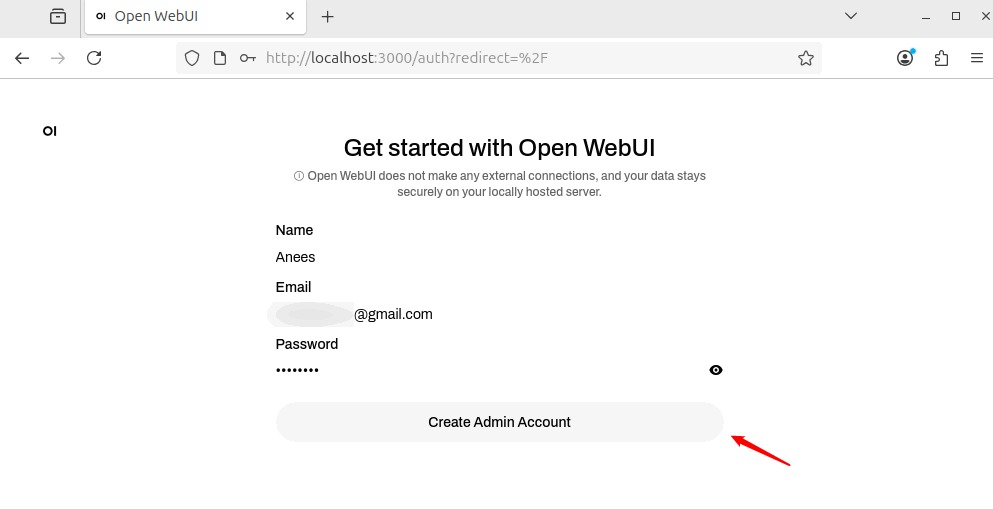Click Create Admin Account button
Image resolution: width=993 pixels, height=509 pixels.
tap(499, 422)
